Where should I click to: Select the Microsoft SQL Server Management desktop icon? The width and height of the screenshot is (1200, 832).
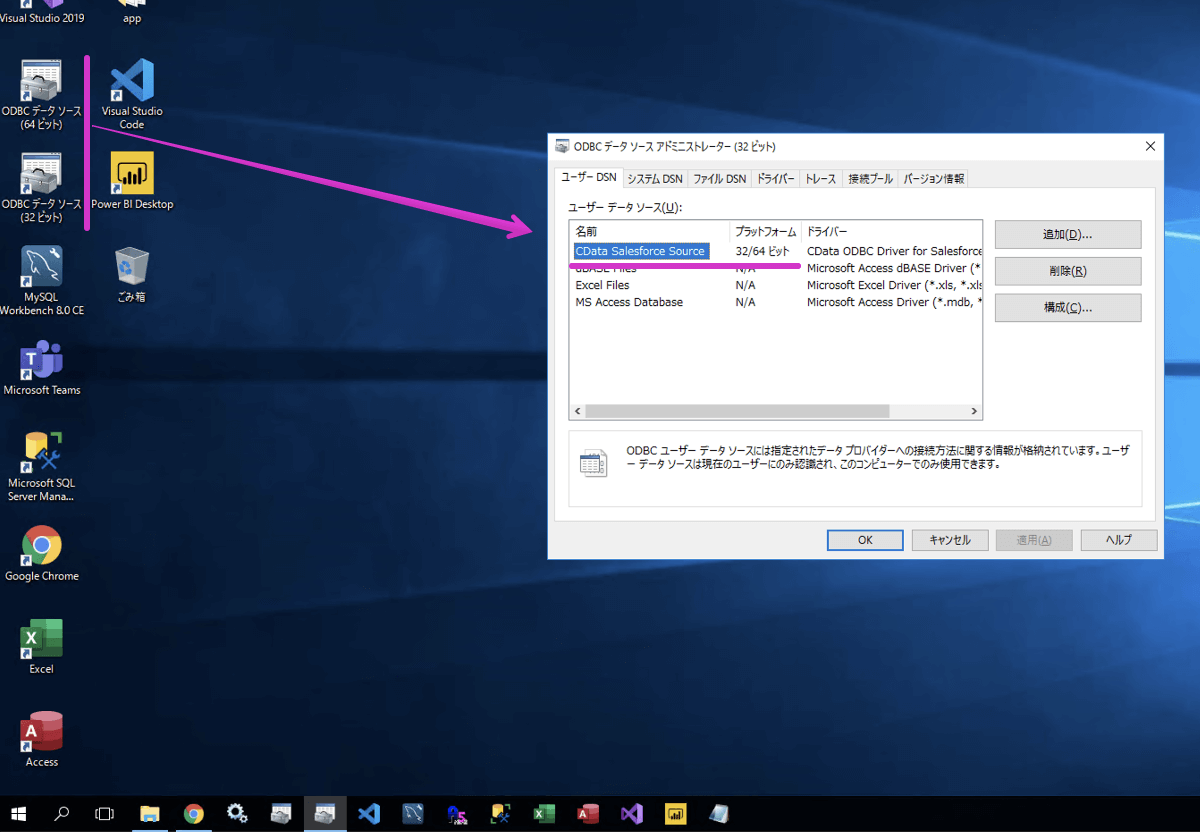pyautogui.click(x=42, y=466)
